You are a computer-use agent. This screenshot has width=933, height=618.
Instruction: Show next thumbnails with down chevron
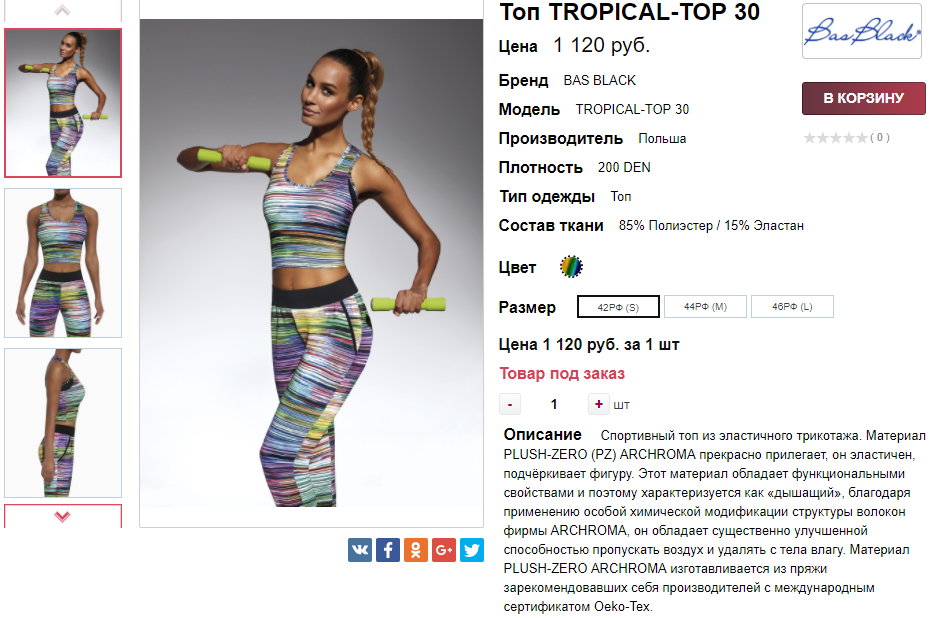[62, 516]
